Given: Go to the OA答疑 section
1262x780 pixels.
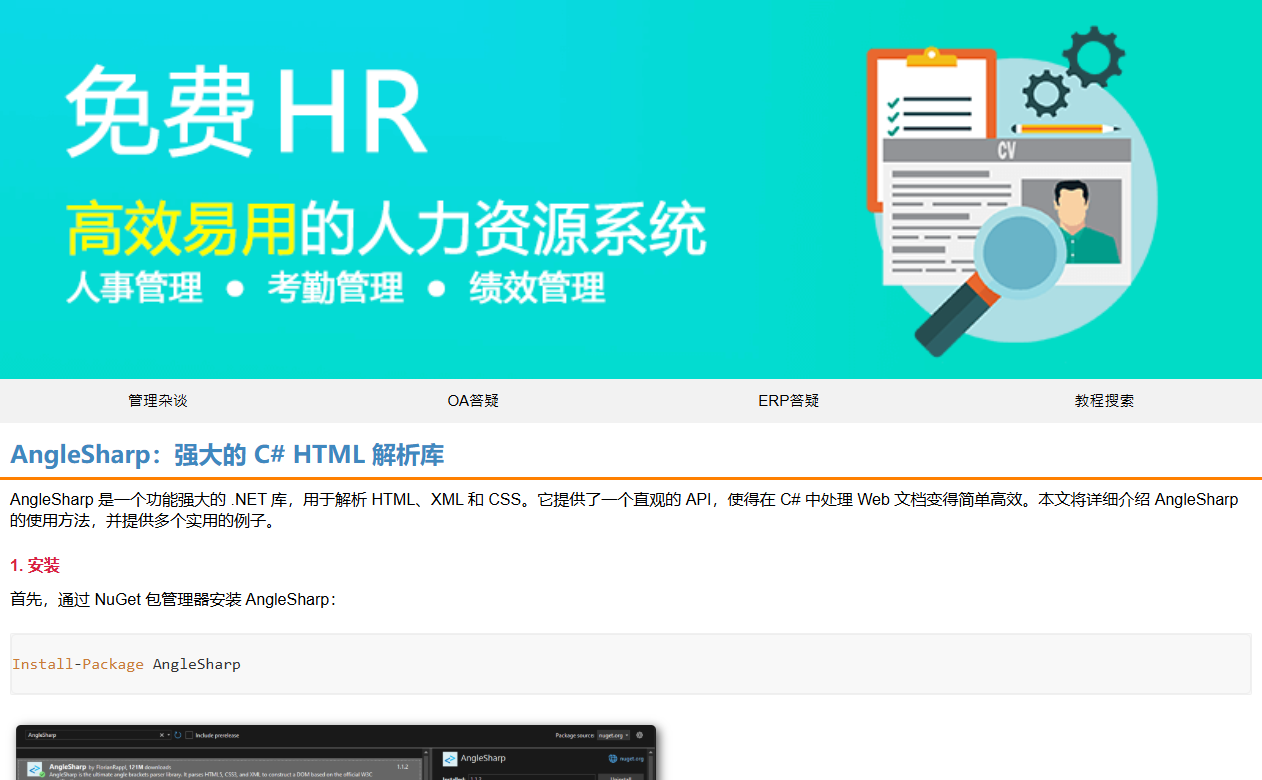Looking at the screenshot, I should tap(473, 401).
